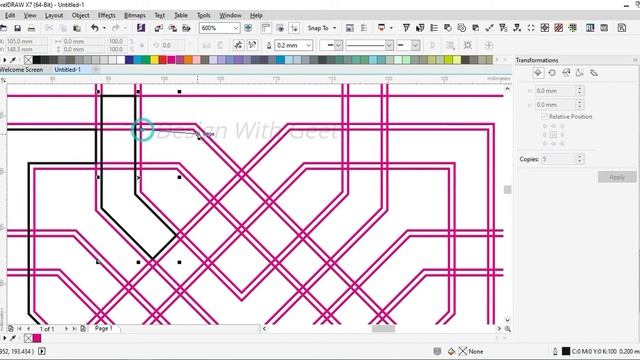Select the Position tab in Transformations
Viewport: 640px width, 360px height.
pos(538,73)
